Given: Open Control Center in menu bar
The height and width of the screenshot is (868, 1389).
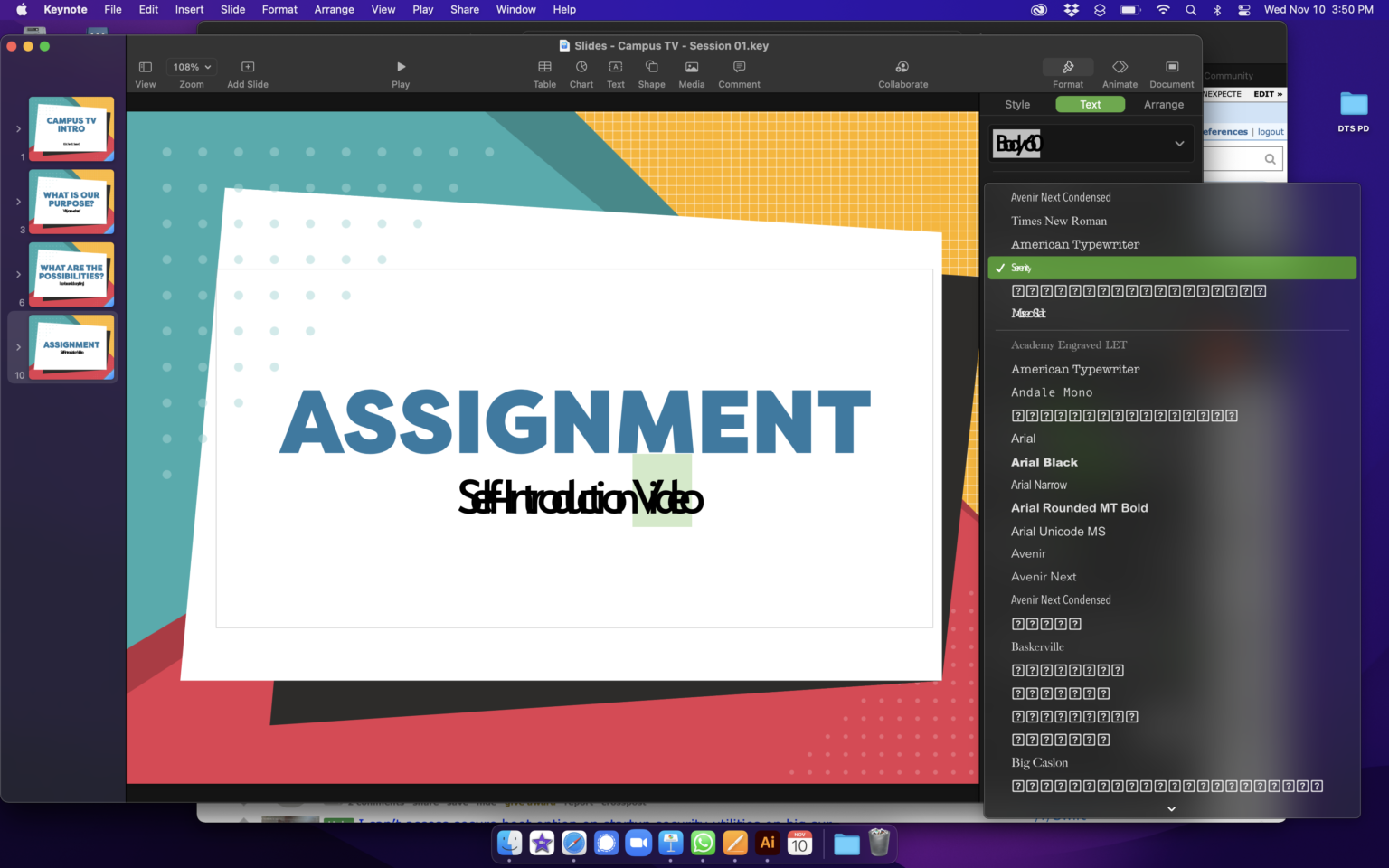Looking at the screenshot, I should point(1244,10).
